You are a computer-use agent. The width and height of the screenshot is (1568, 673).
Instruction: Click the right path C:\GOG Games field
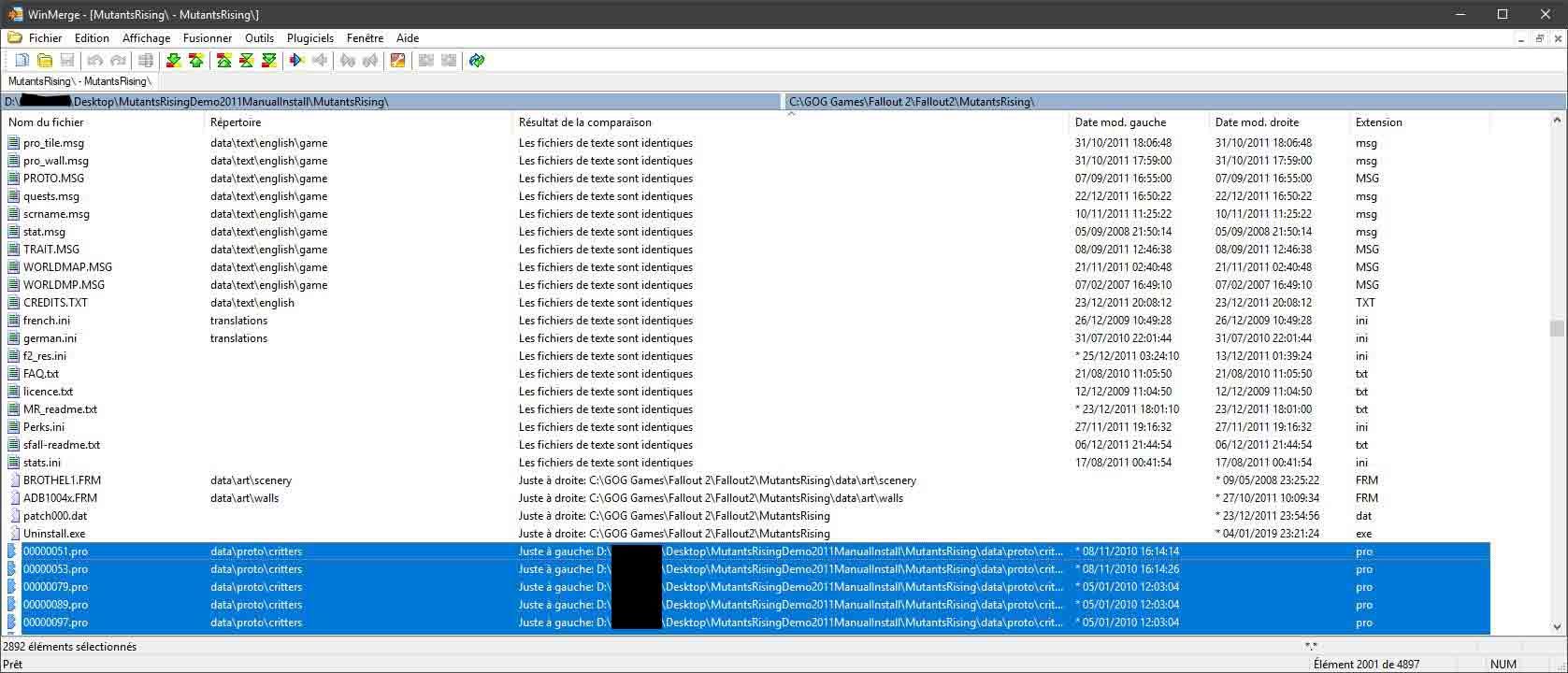click(1174, 102)
